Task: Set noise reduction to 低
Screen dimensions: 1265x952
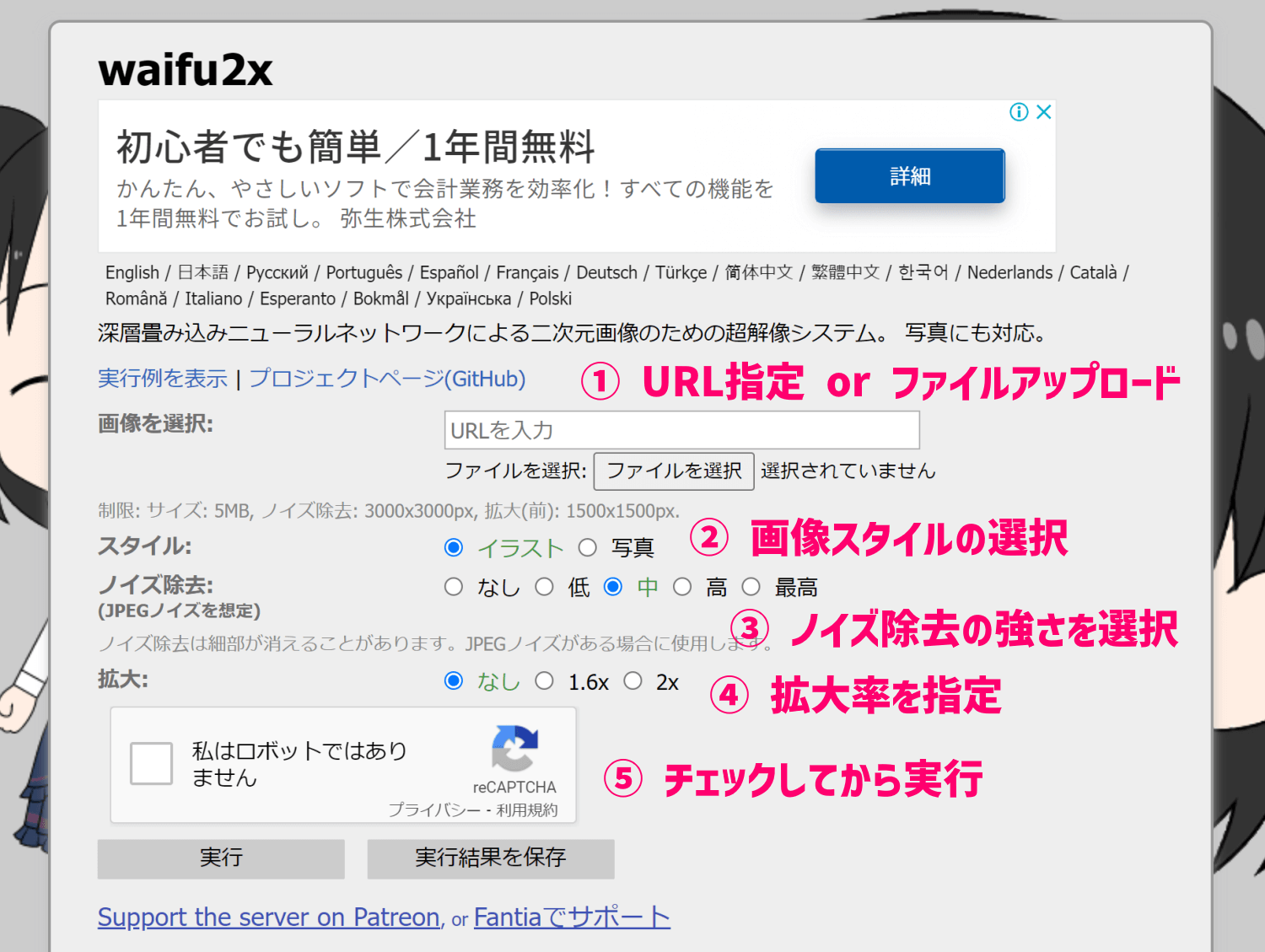Action: pos(545,587)
